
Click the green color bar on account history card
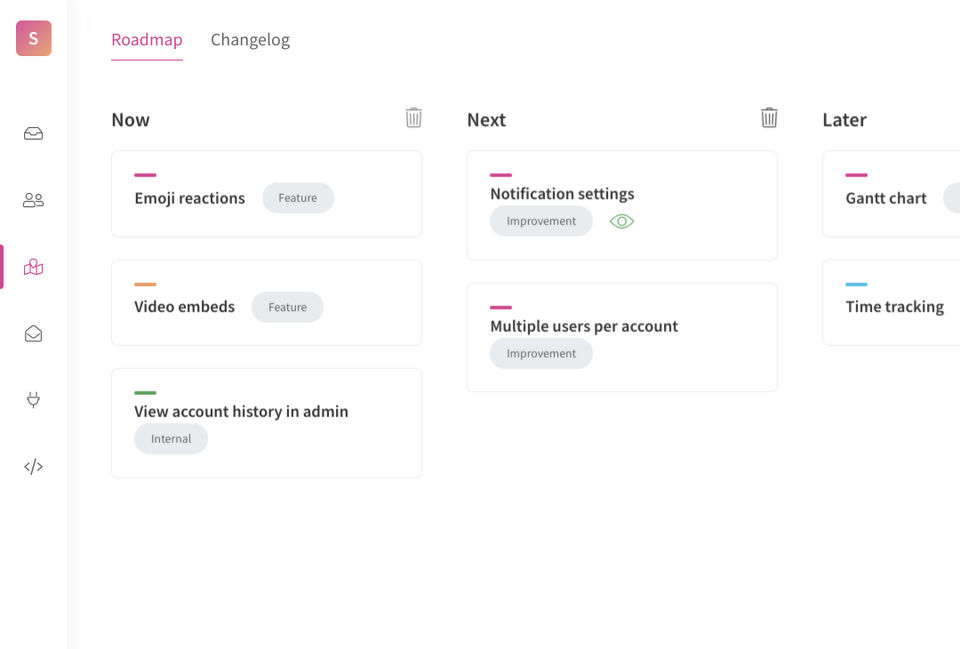click(145, 392)
